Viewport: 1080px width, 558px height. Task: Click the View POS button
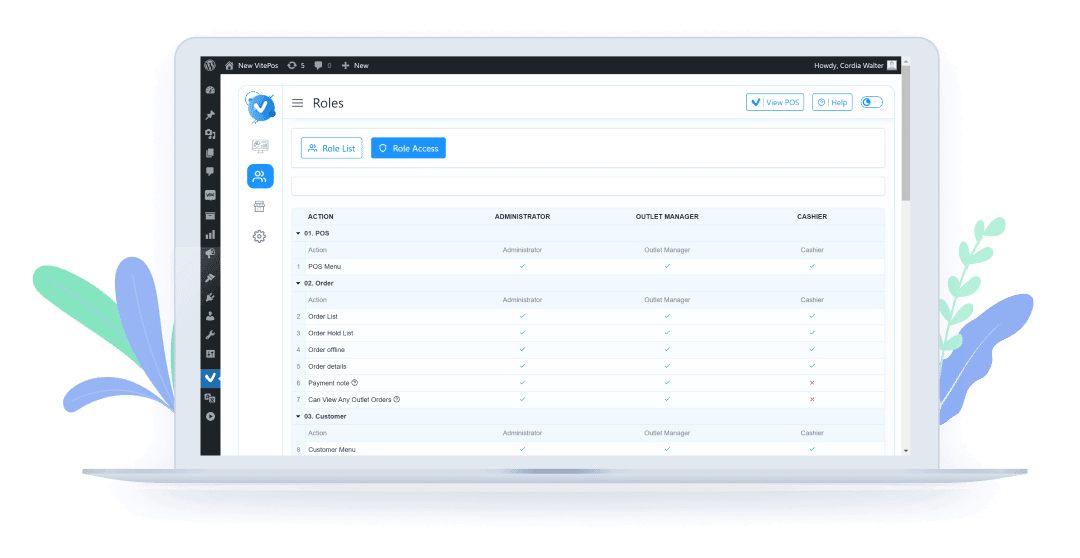point(775,102)
